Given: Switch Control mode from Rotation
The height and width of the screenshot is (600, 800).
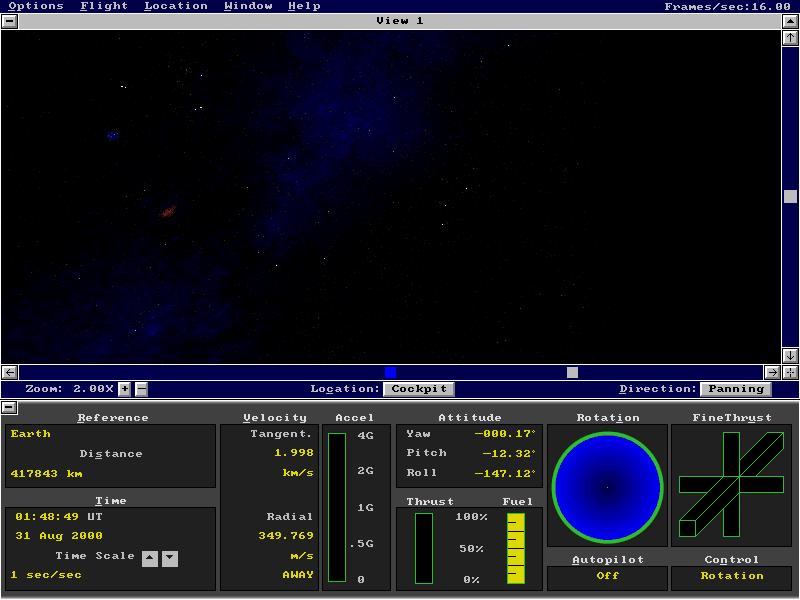Looking at the screenshot, I should [x=731, y=576].
